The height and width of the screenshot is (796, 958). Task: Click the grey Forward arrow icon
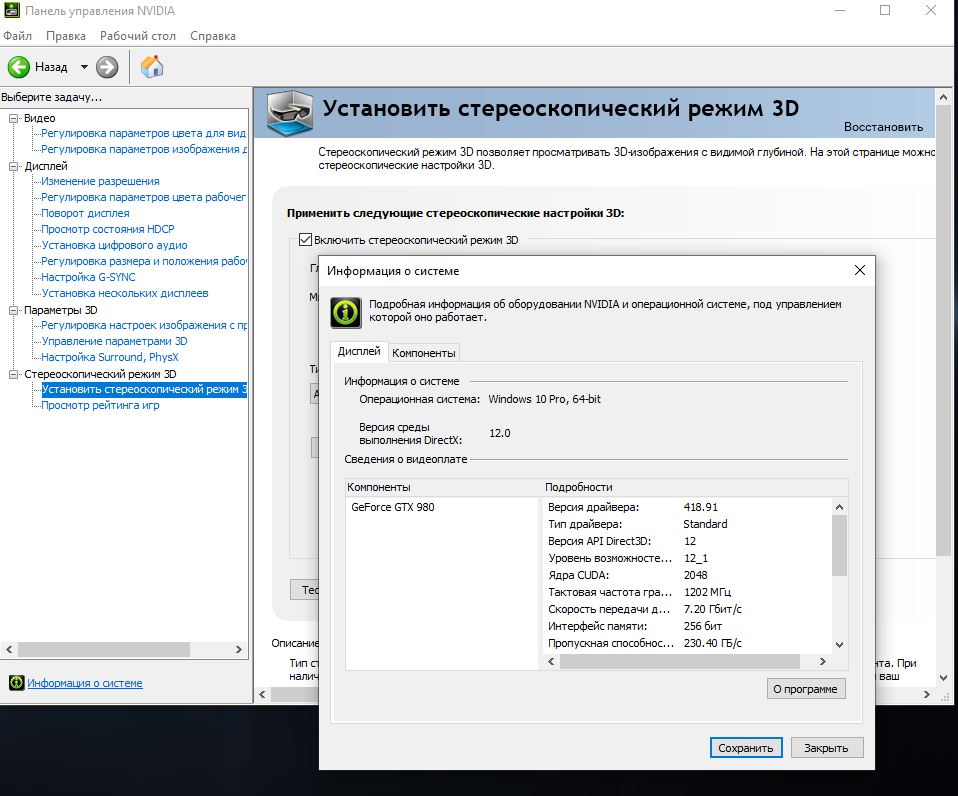[107, 67]
